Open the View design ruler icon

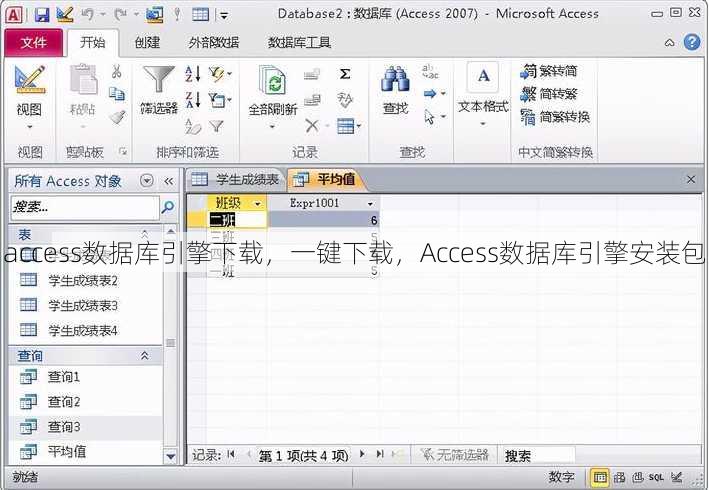[x=30, y=80]
